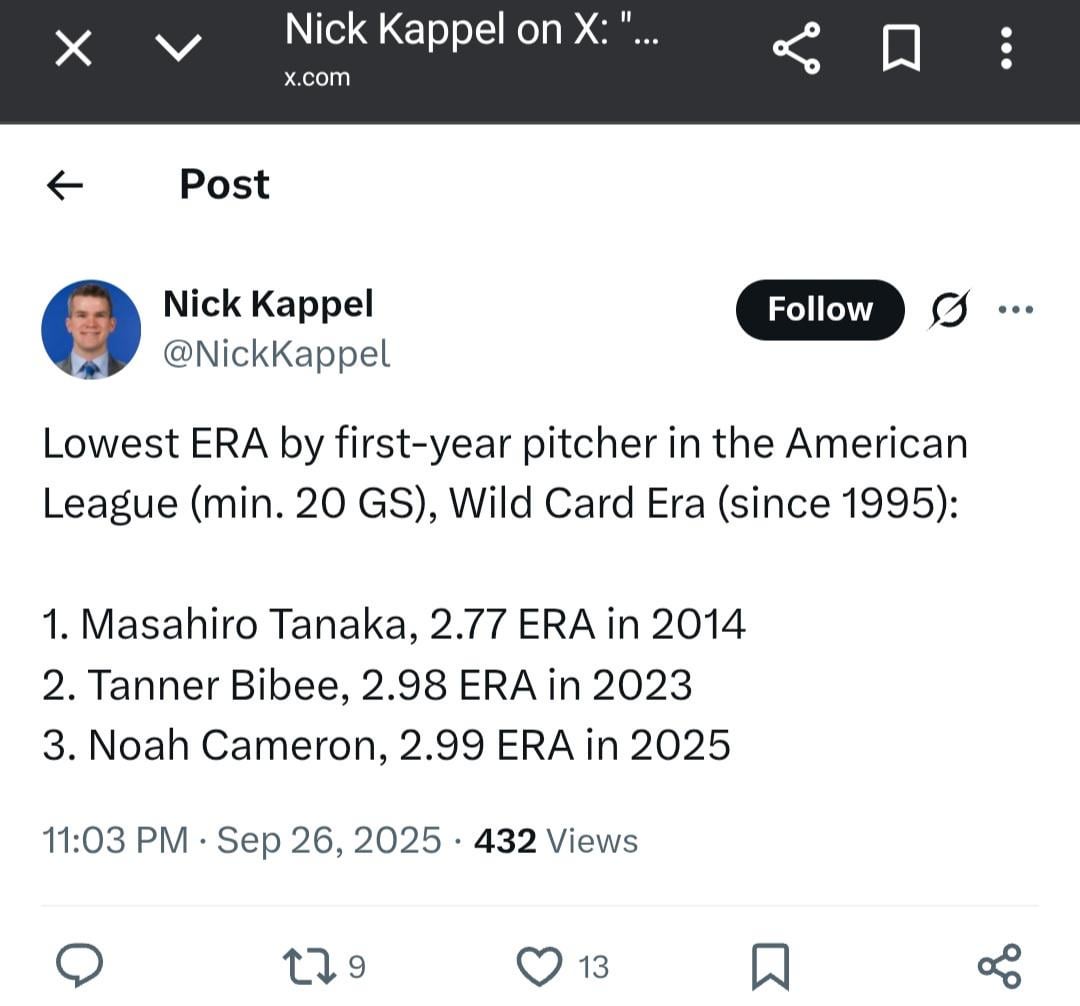Like the post using the heart icon
The image size is (1080, 1006).
tap(540, 964)
